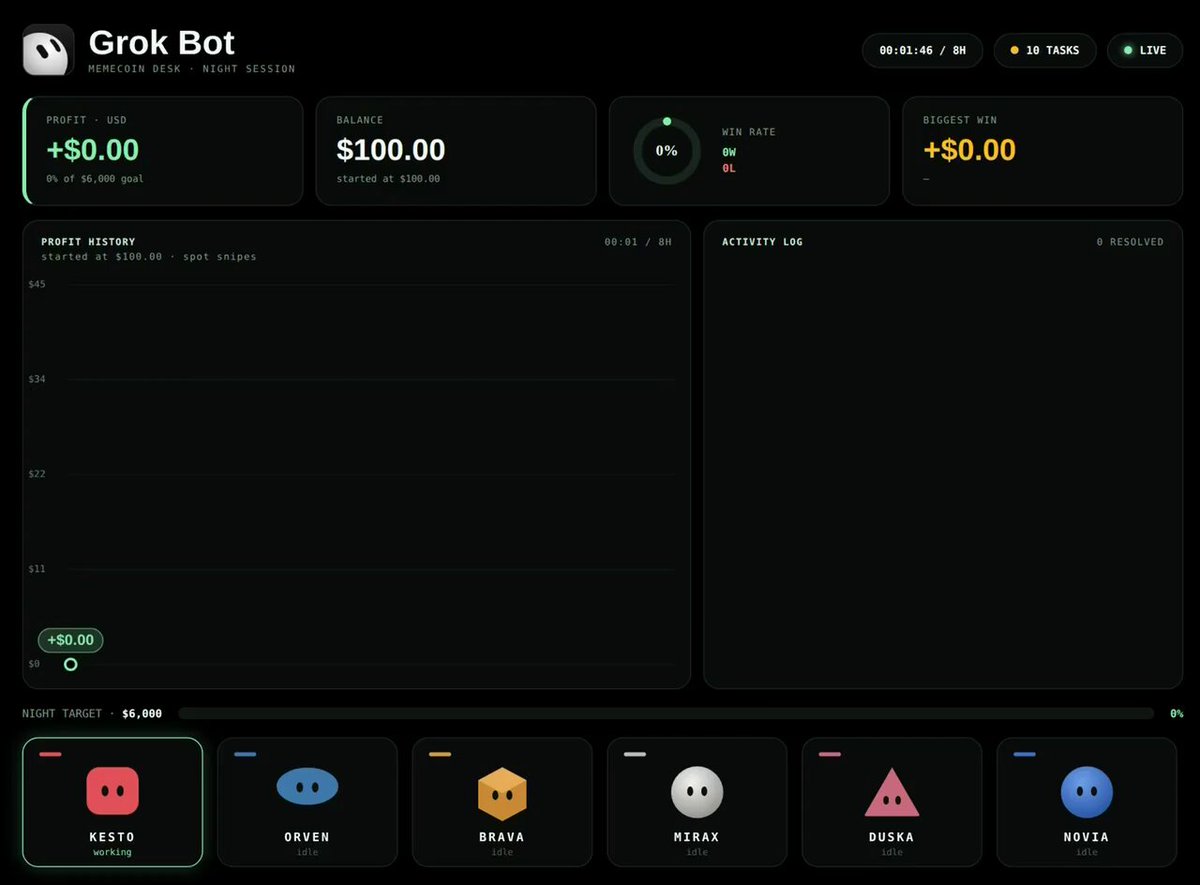
Task: Open the Balance $100.00 card
Action: [456, 151]
